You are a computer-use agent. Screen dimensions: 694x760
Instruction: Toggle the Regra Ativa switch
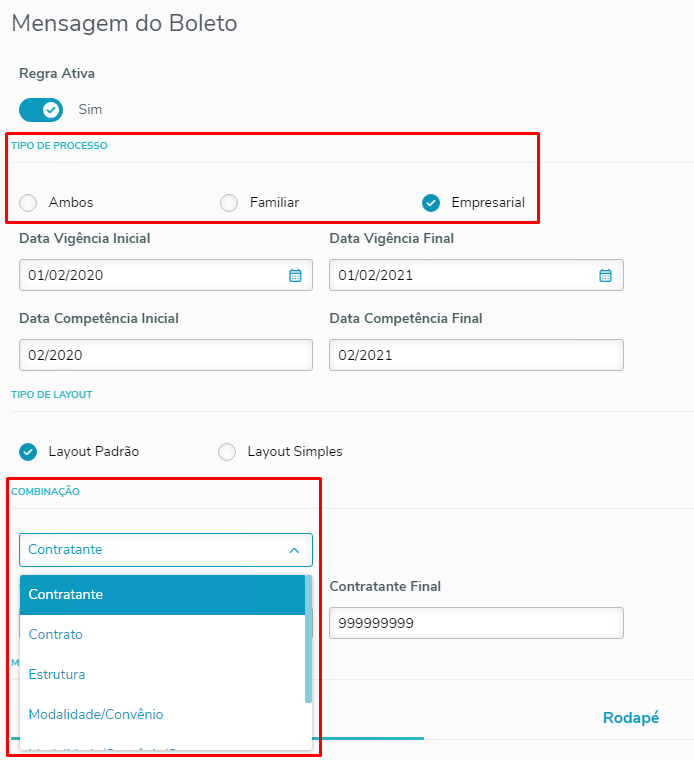point(41,109)
